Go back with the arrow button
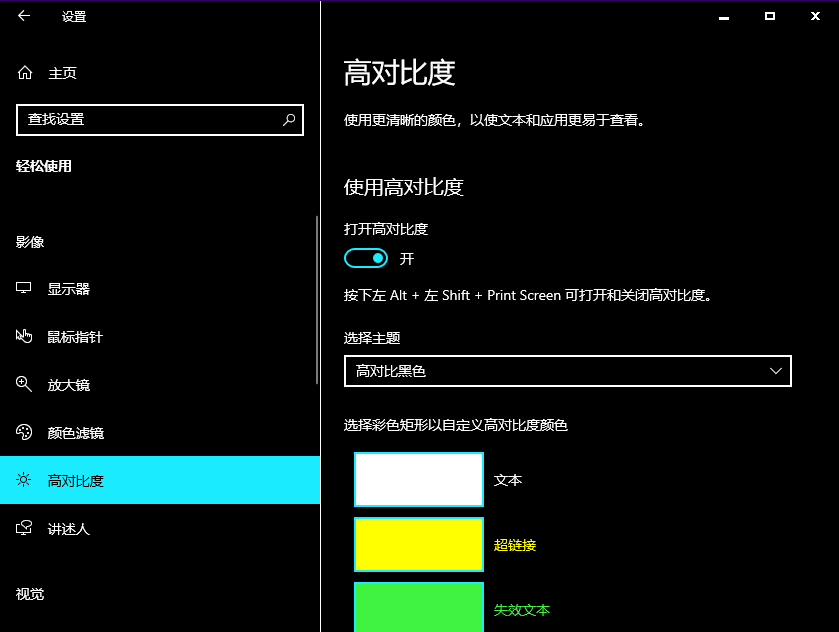The width and height of the screenshot is (839, 632). (x=22, y=16)
